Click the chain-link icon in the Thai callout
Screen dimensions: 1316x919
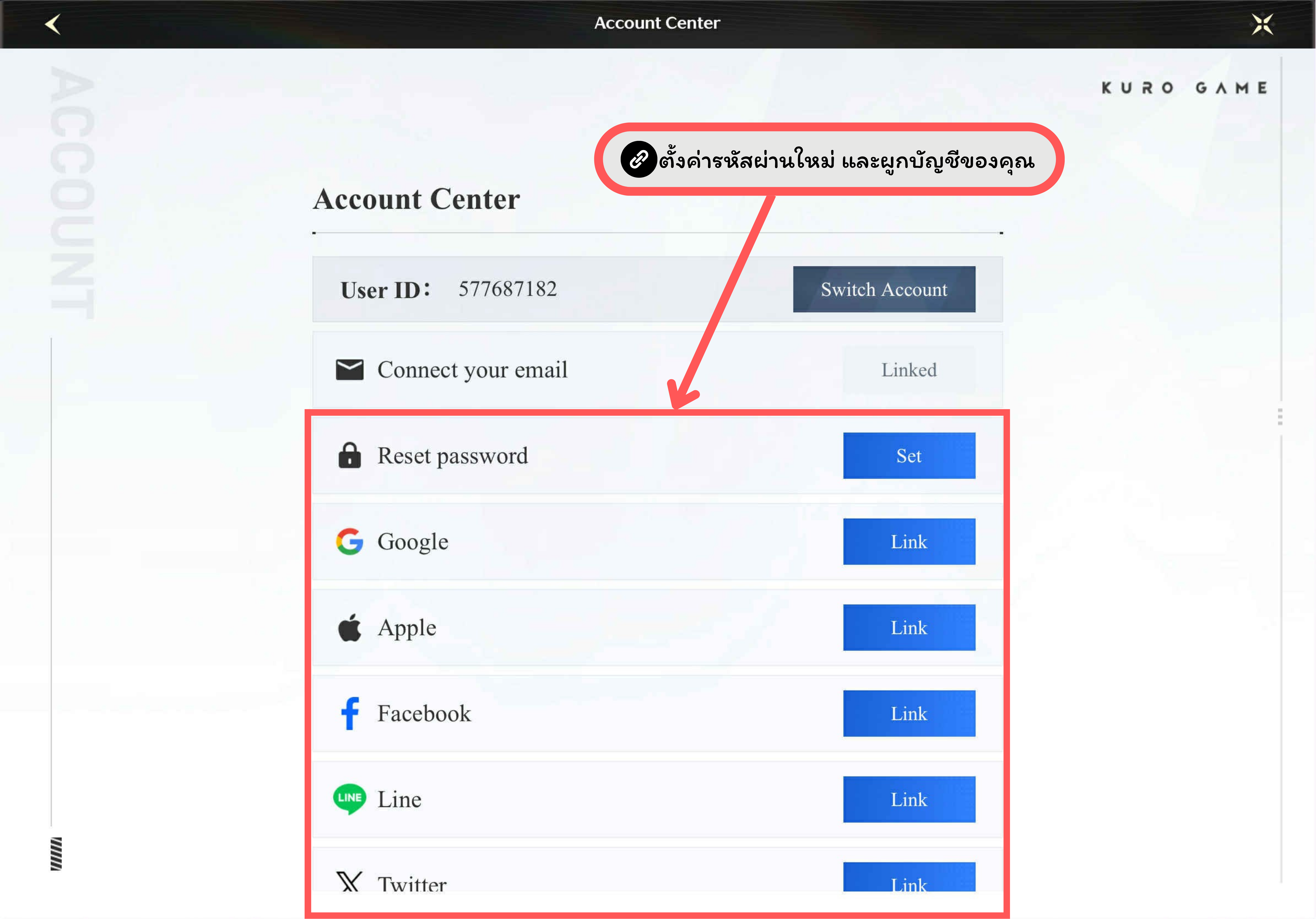coord(639,159)
